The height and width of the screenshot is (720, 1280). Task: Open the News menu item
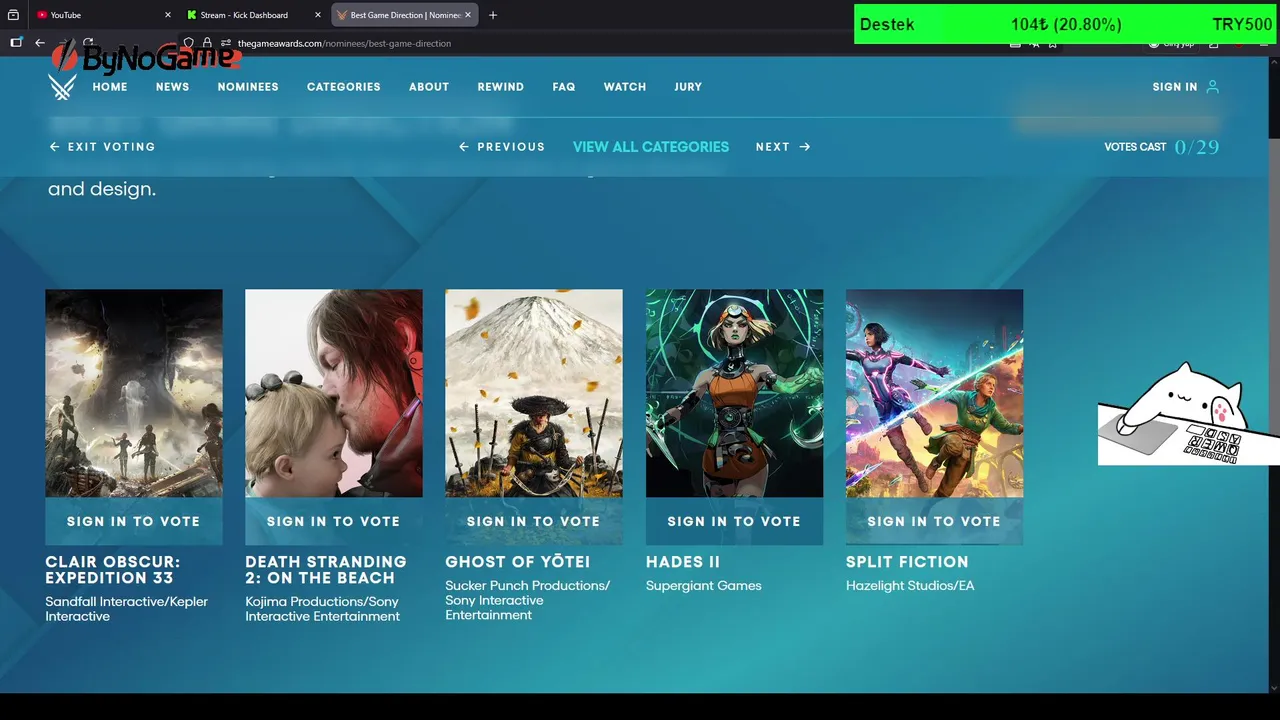[x=172, y=87]
